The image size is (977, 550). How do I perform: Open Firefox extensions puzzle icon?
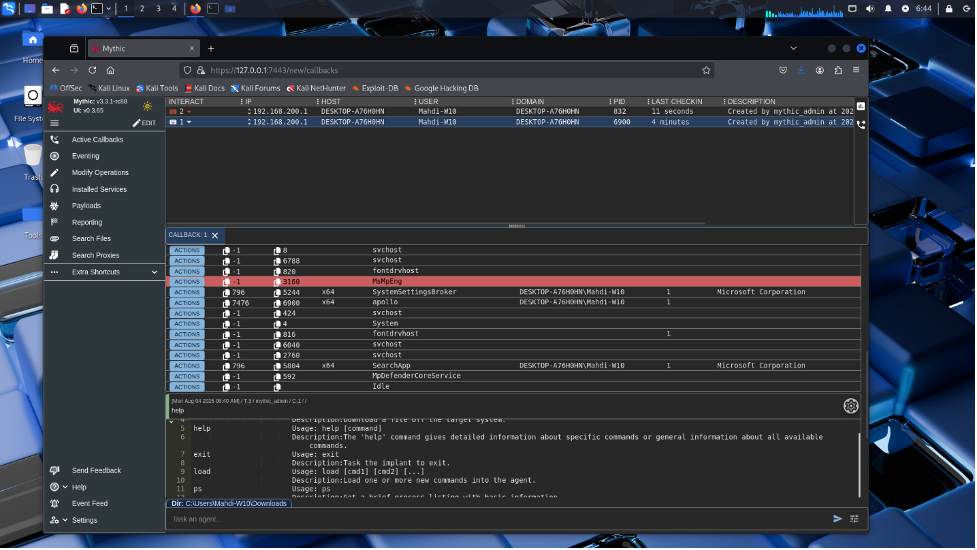point(839,70)
